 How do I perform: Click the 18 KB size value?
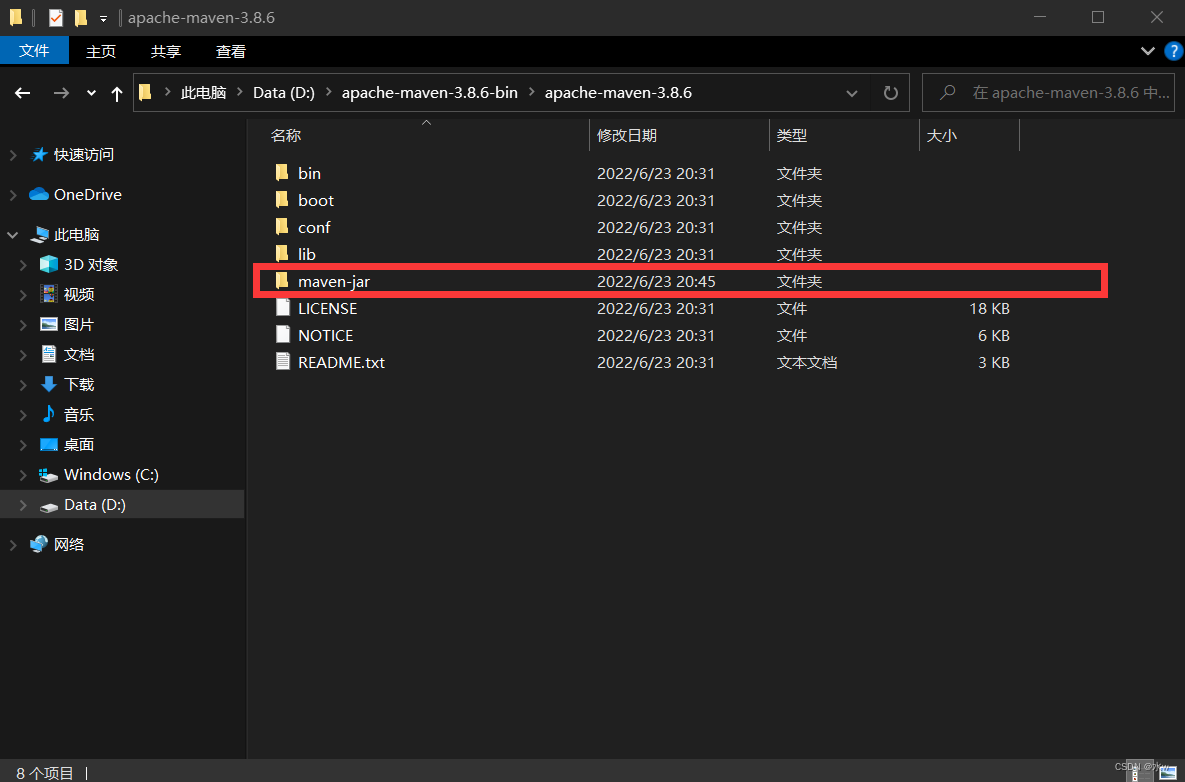click(x=989, y=308)
